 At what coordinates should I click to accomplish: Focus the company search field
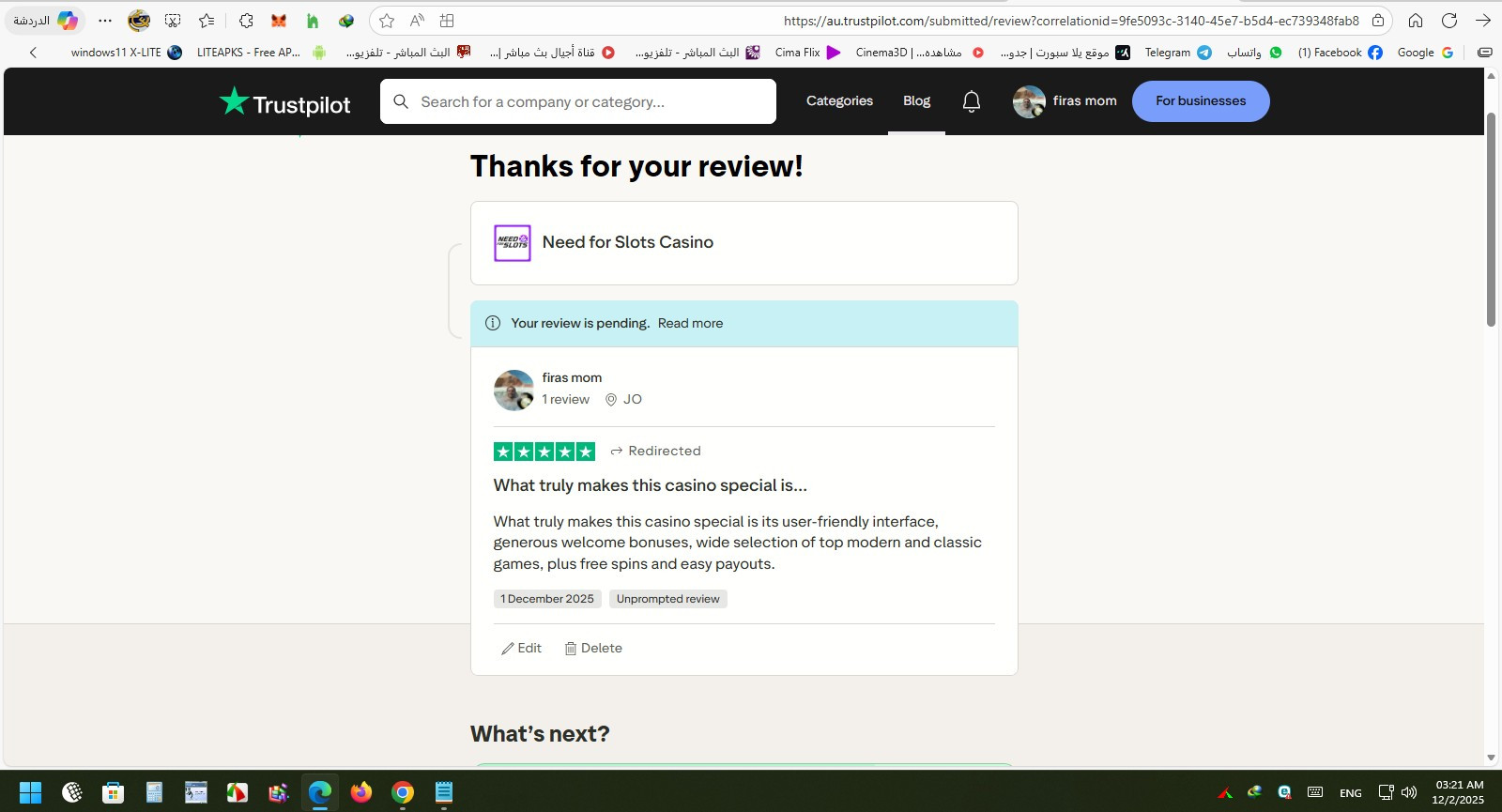[578, 101]
